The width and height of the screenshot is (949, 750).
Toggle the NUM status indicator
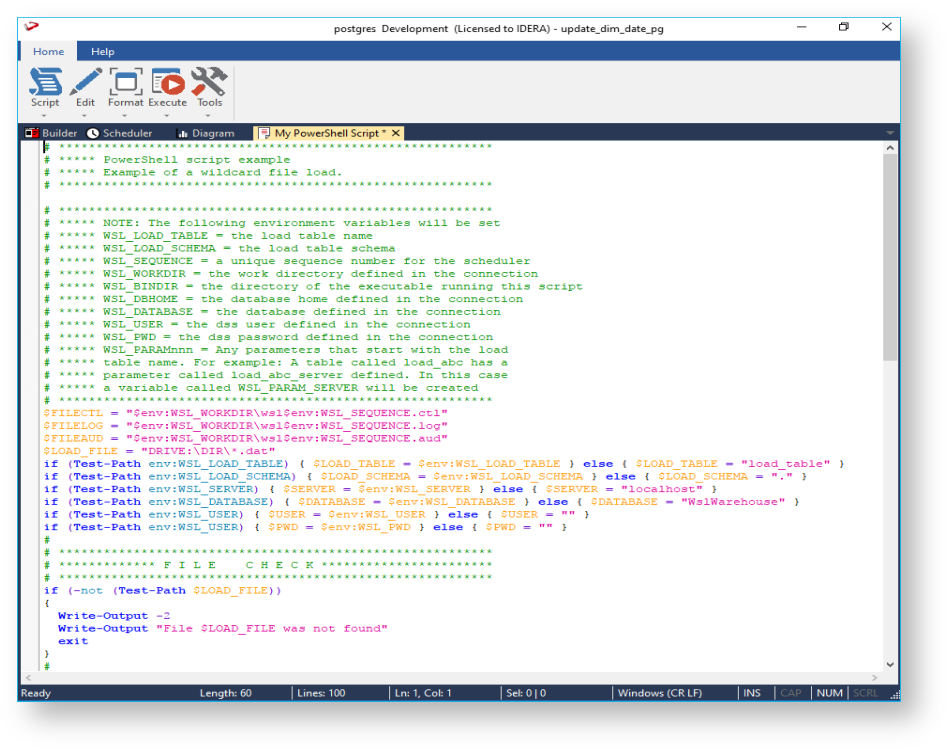point(829,693)
